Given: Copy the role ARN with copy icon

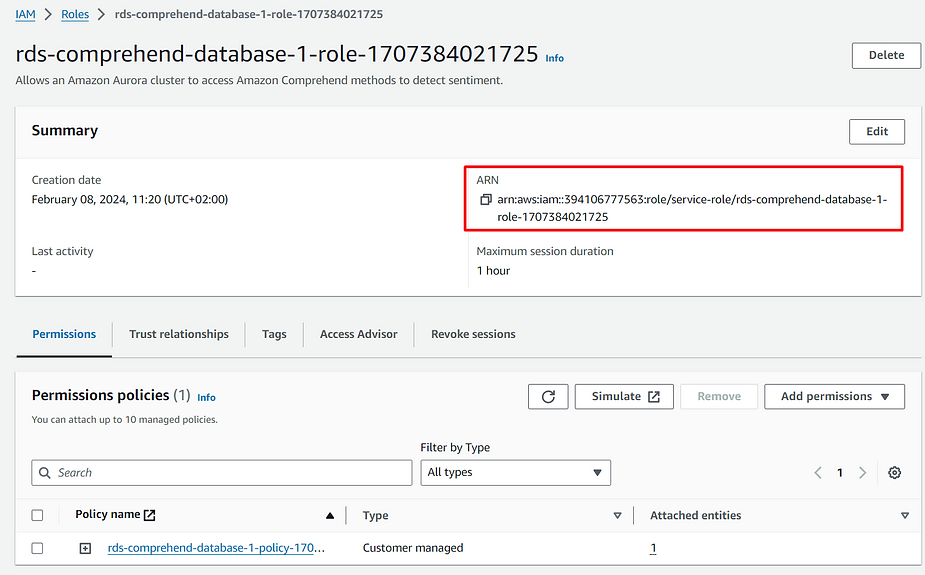Looking at the screenshot, I should pyautogui.click(x=486, y=199).
